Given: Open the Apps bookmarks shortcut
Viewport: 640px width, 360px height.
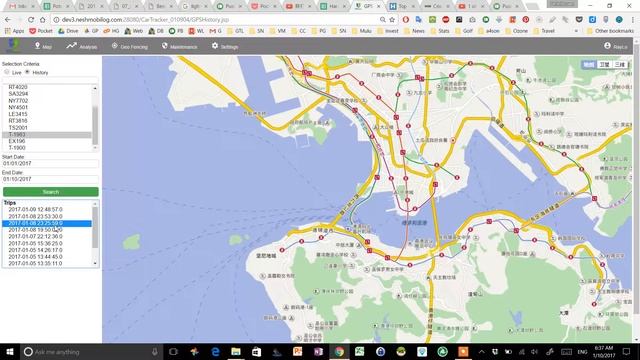Looking at the screenshot, I should pyautogui.click(x=14, y=31).
